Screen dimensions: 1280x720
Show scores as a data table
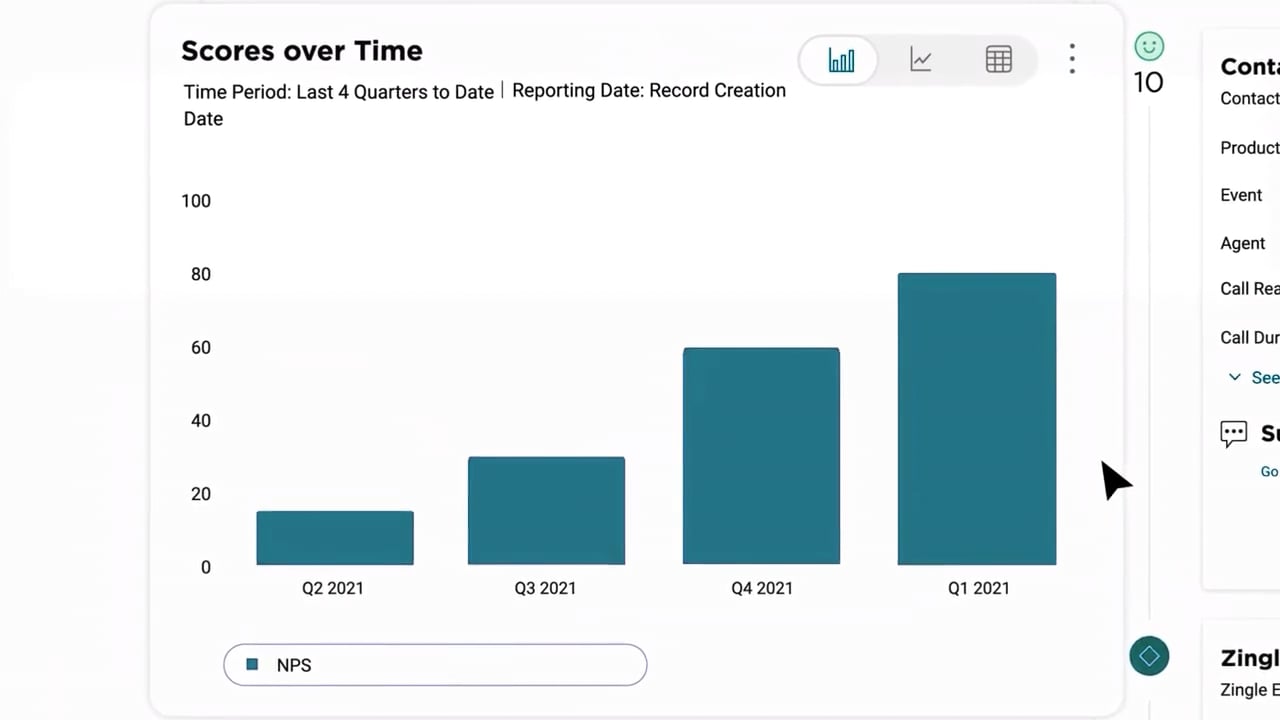point(998,60)
